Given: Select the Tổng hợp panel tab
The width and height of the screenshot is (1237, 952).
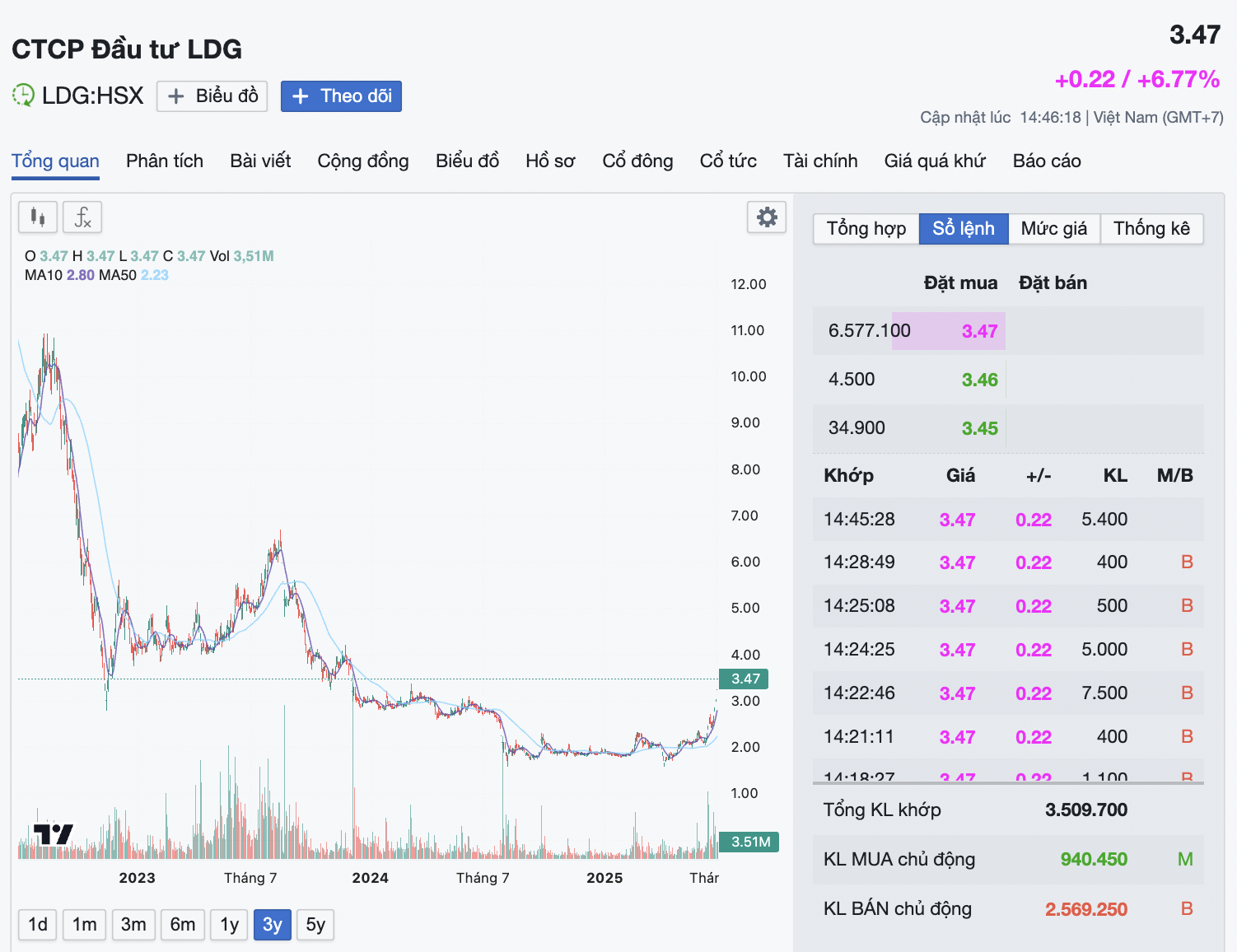Looking at the screenshot, I should 866,229.
